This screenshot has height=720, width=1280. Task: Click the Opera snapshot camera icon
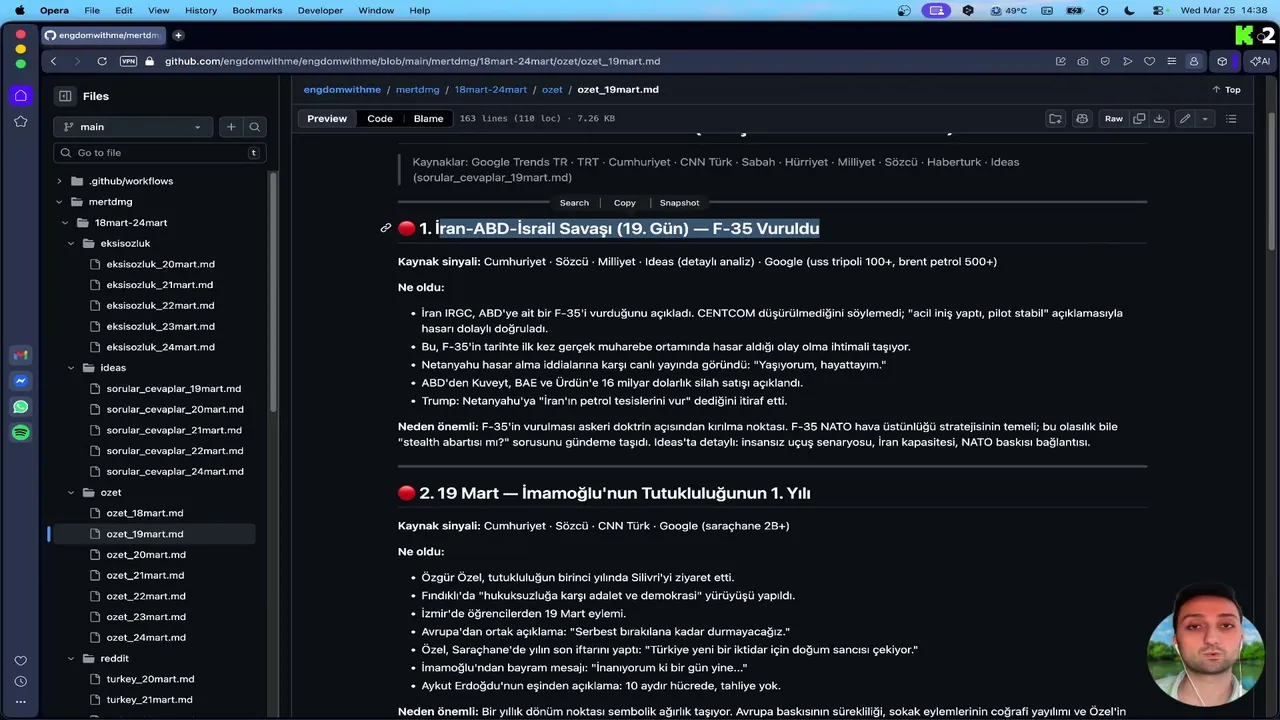[1083, 61]
